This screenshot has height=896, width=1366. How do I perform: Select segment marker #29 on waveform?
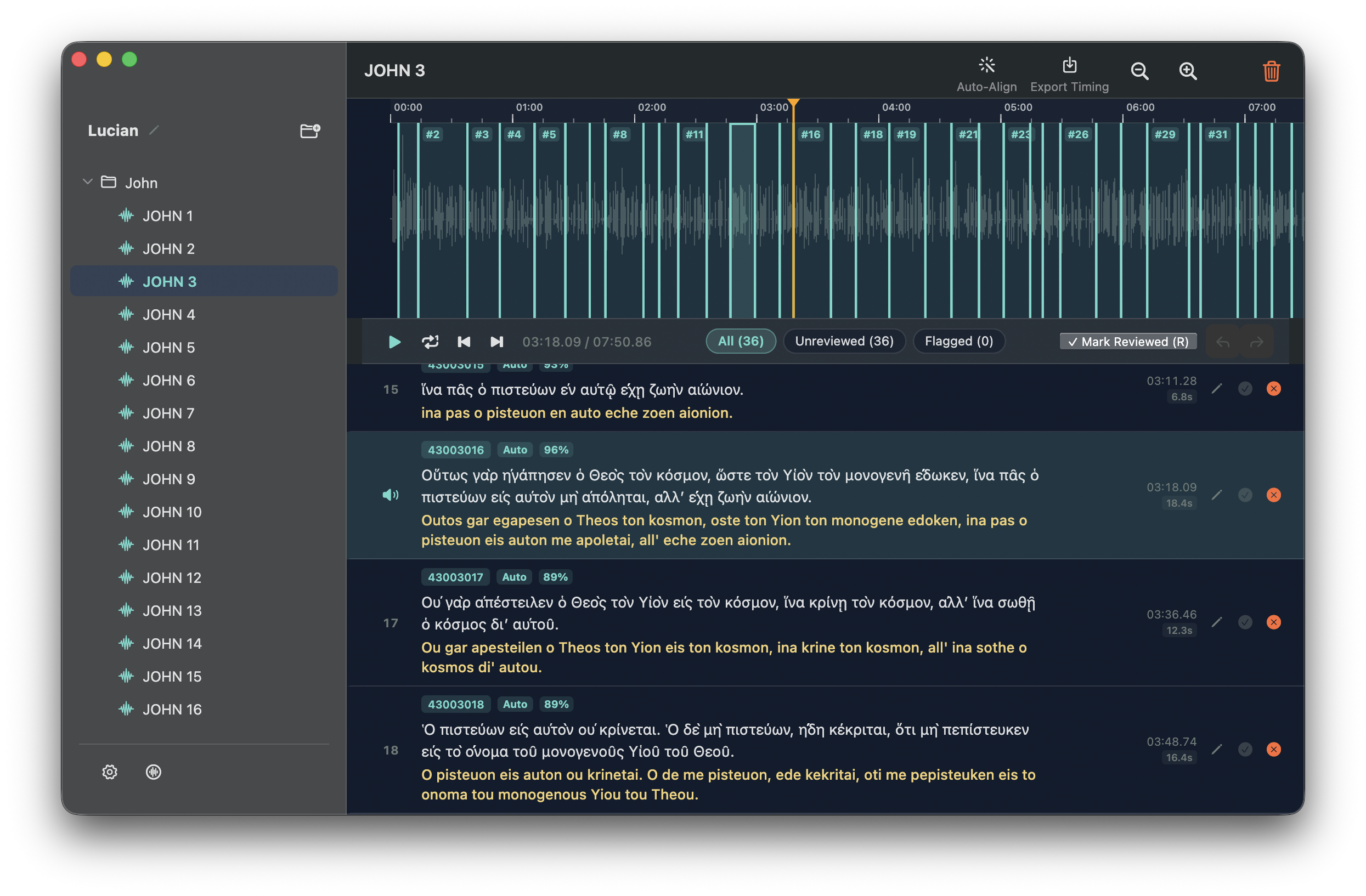pyautogui.click(x=1165, y=134)
